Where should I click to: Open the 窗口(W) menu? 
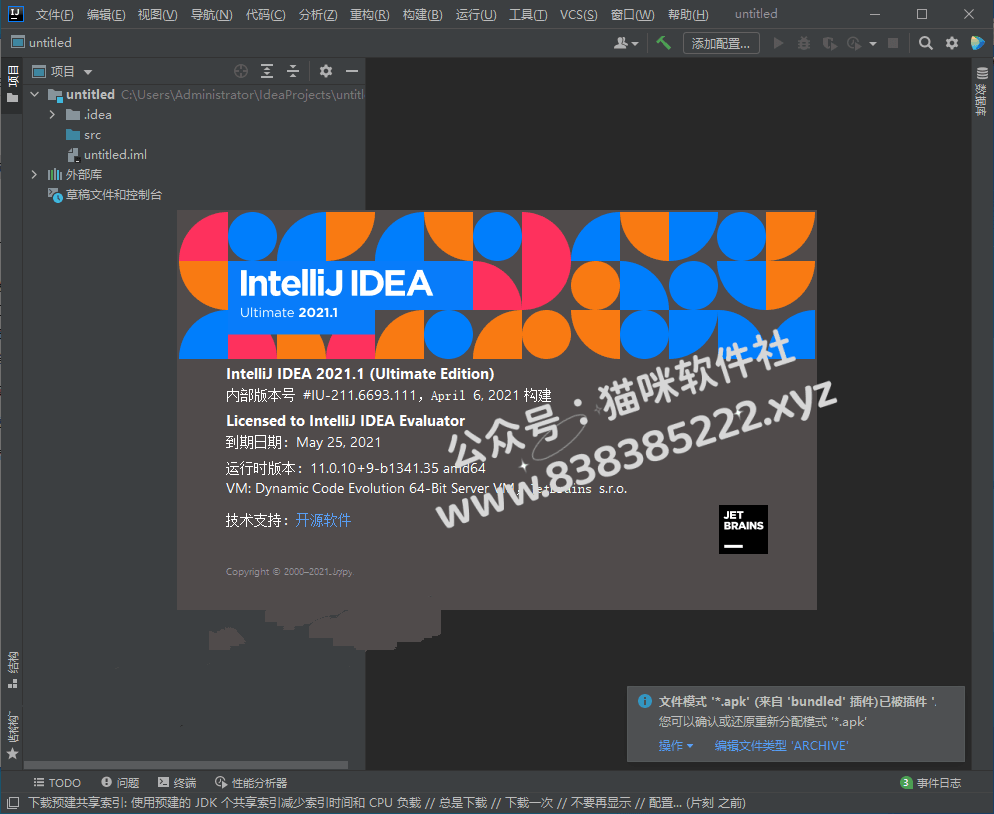[x=633, y=15]
